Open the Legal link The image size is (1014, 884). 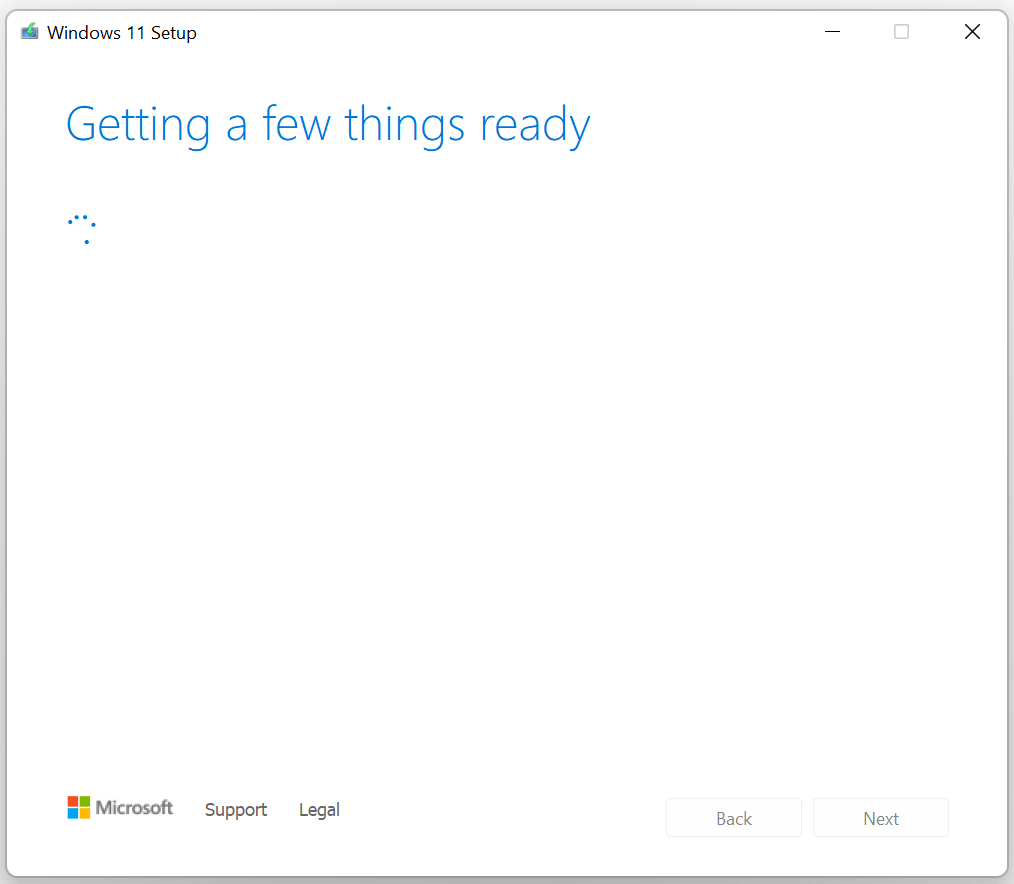click(x=319, y=810)
